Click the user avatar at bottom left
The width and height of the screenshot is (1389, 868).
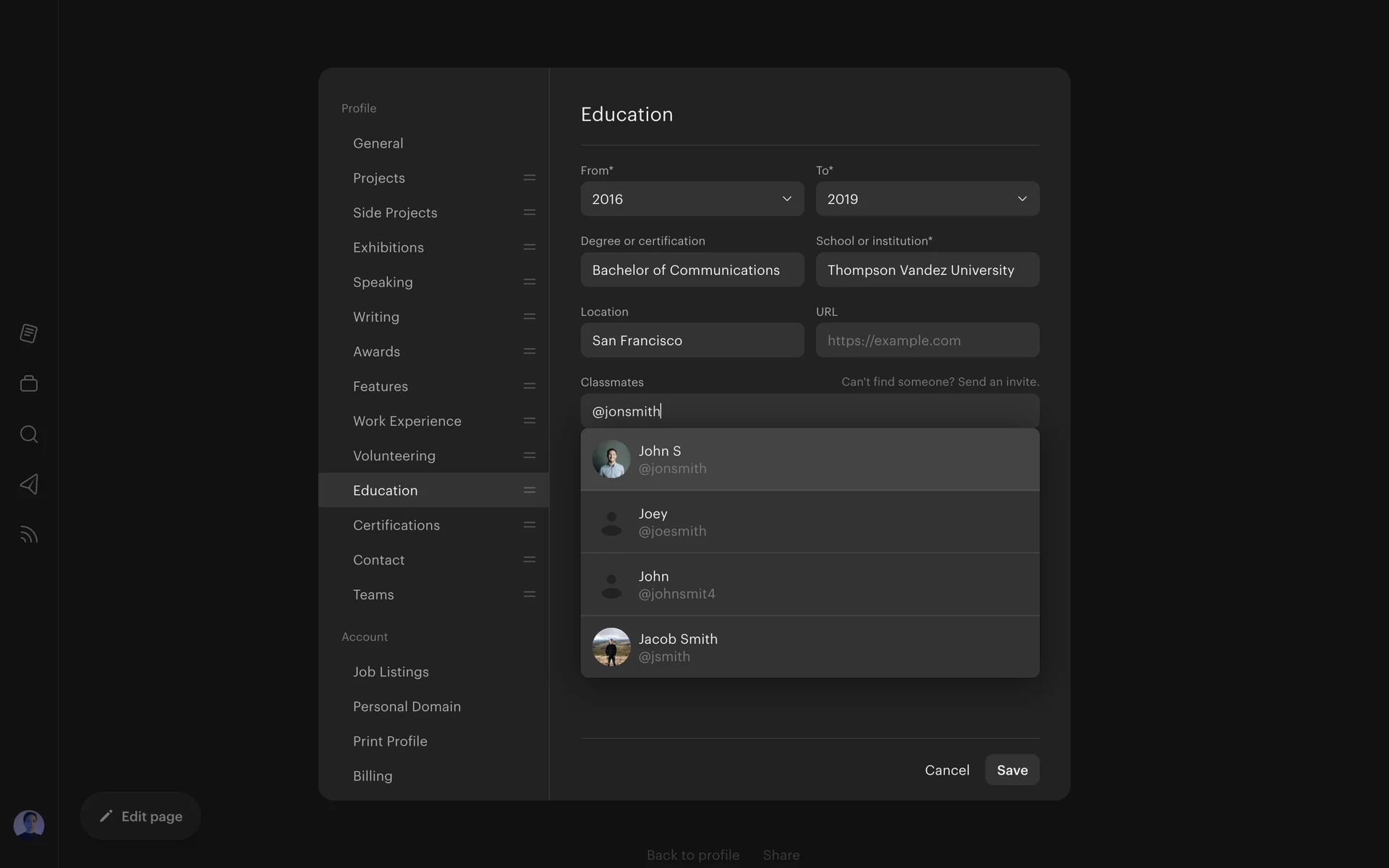coord(29,825)
